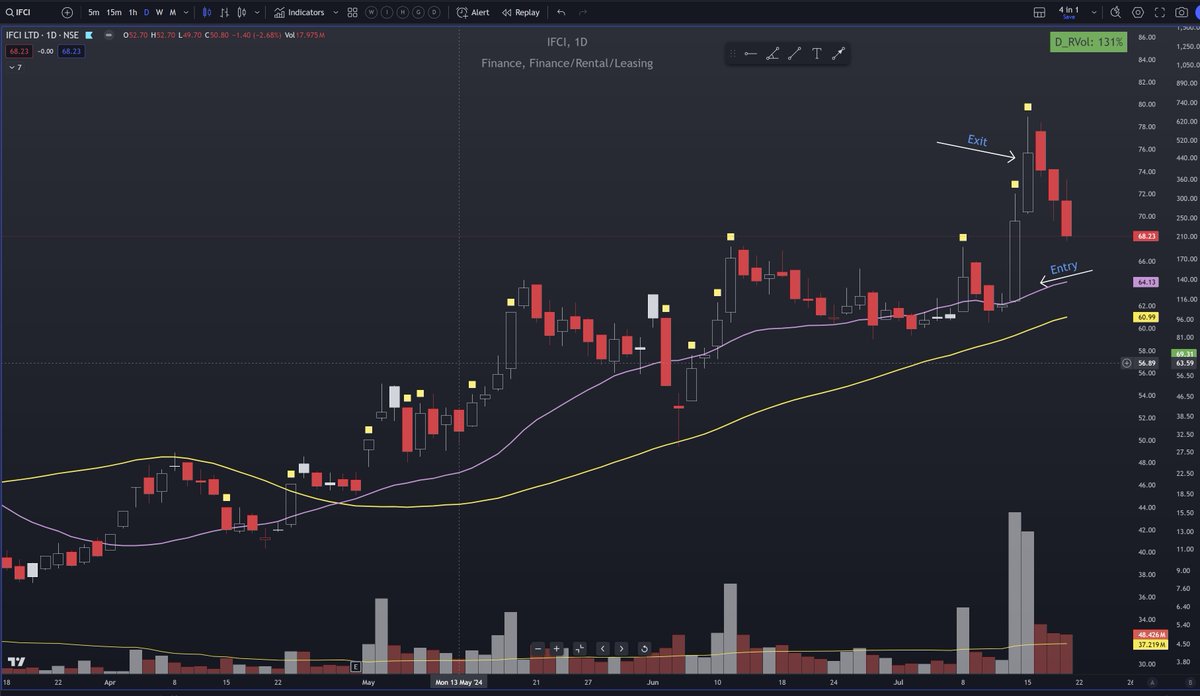Select the D daily timeframe
Screen dimensions: 1200x696
[146, 12]
